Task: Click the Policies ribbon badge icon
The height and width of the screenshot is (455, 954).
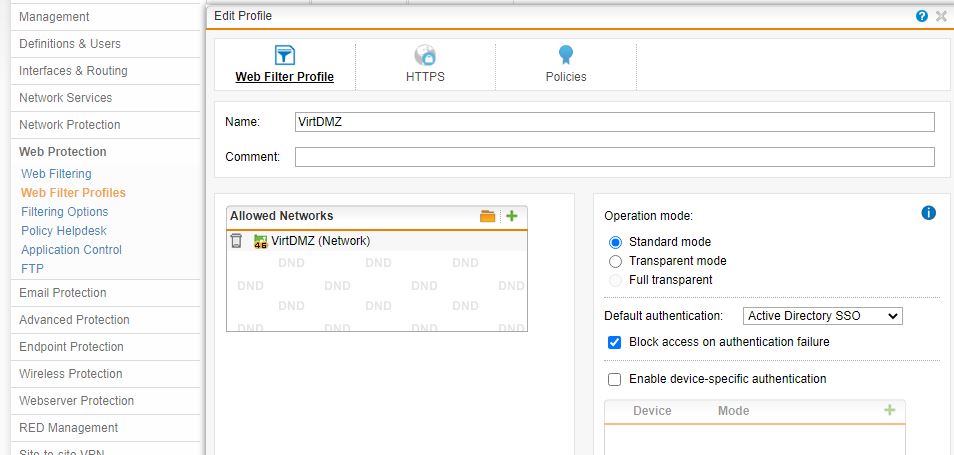Action: click(566, 55)
